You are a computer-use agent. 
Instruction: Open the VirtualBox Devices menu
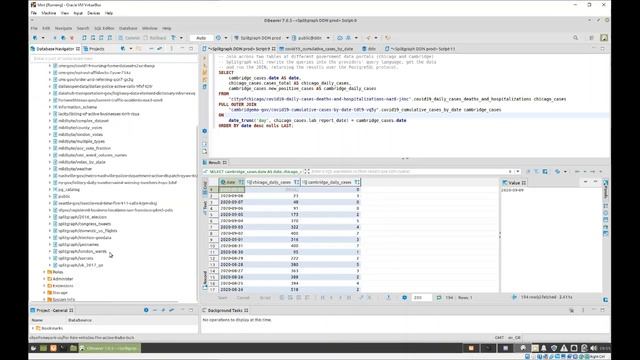point(93,13)
